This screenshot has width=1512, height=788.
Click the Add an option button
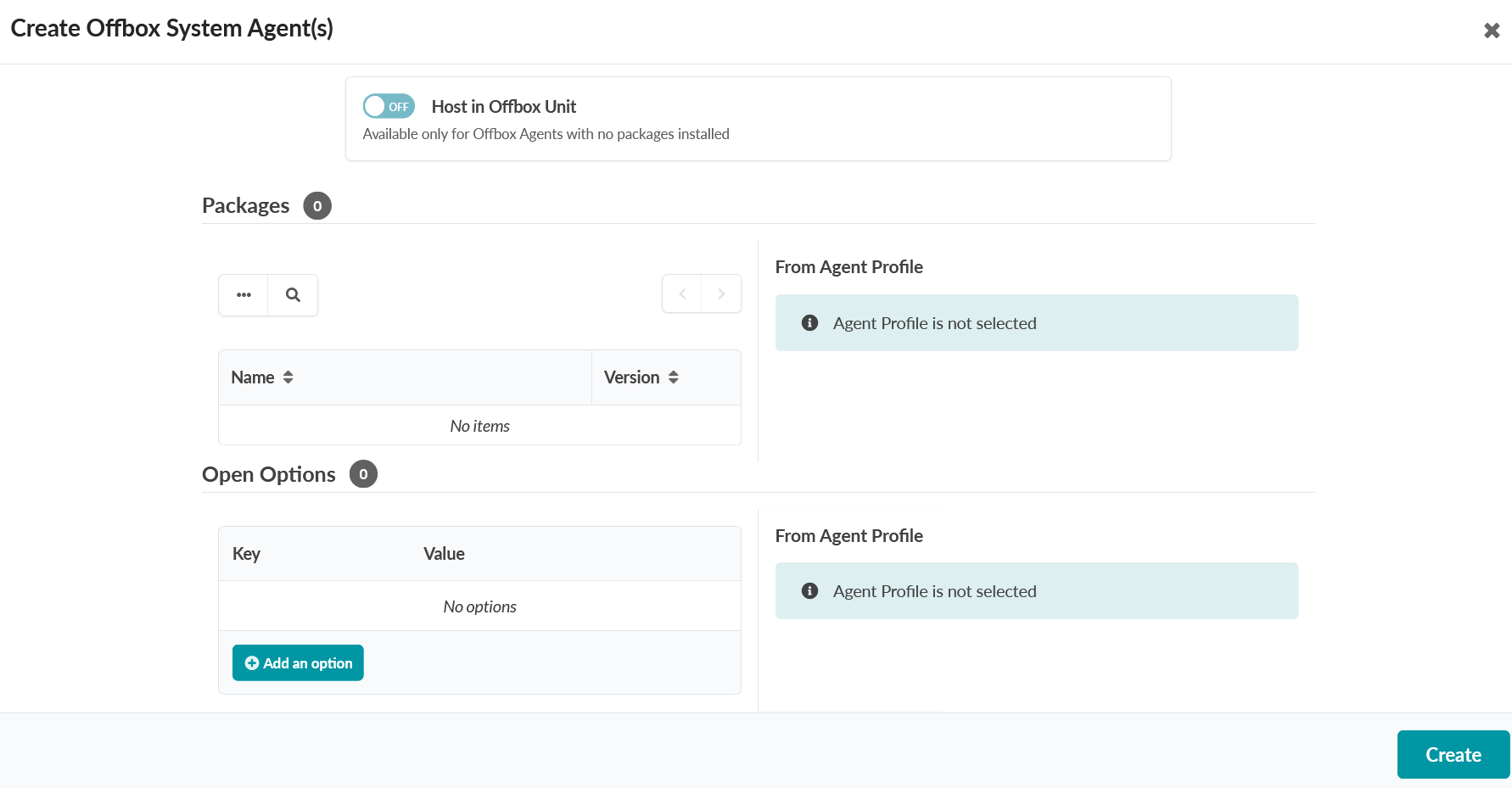(x=298, y=662)
